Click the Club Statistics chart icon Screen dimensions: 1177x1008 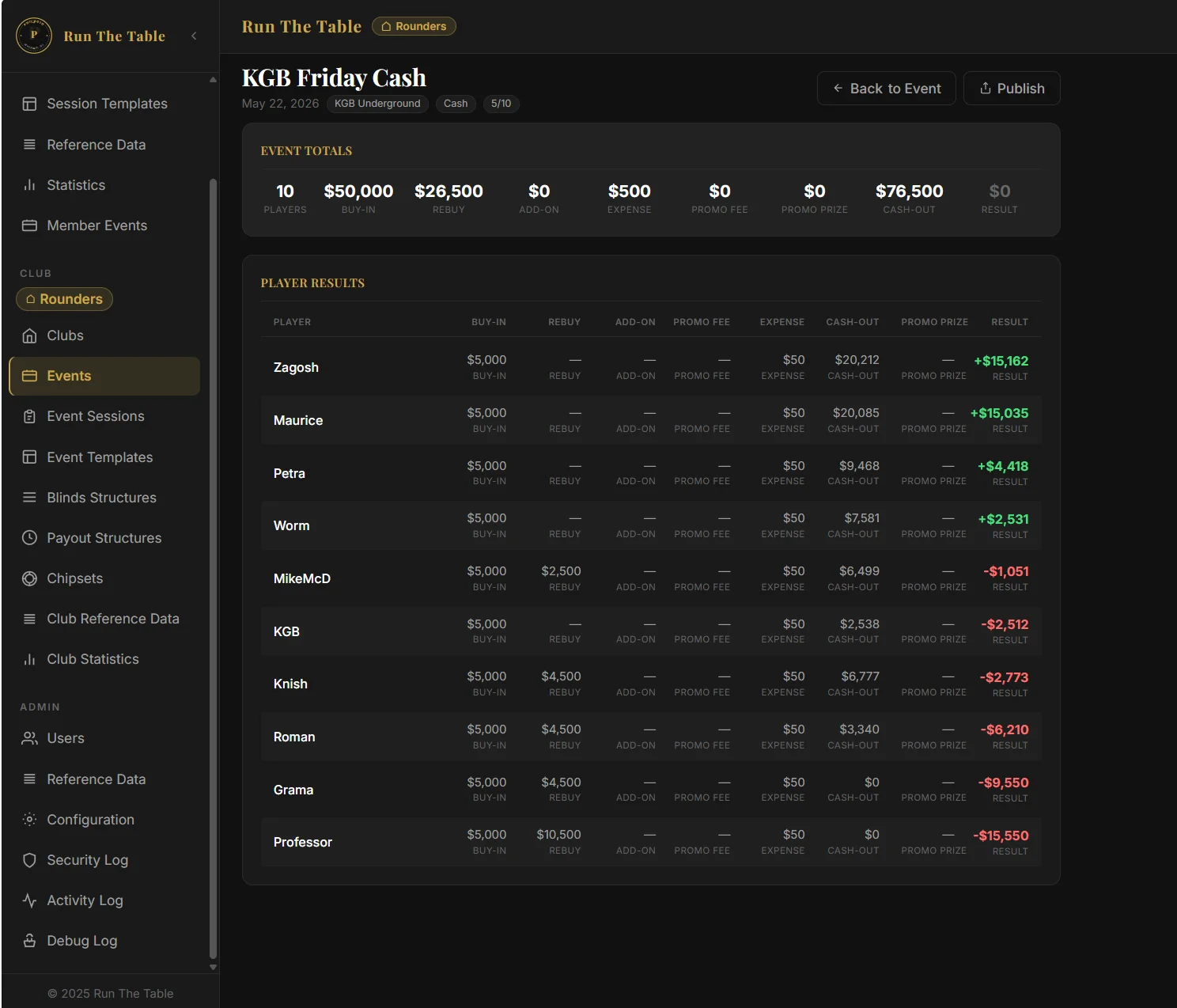coord(29,659)
